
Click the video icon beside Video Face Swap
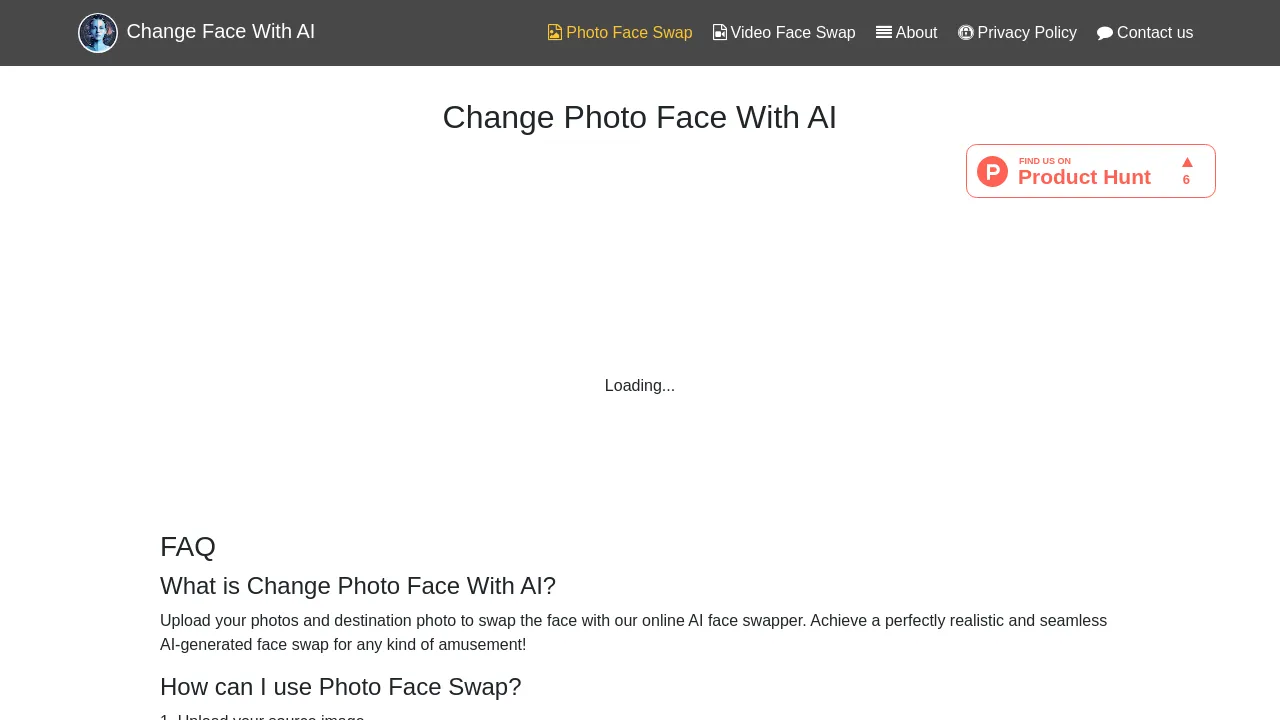719,32
